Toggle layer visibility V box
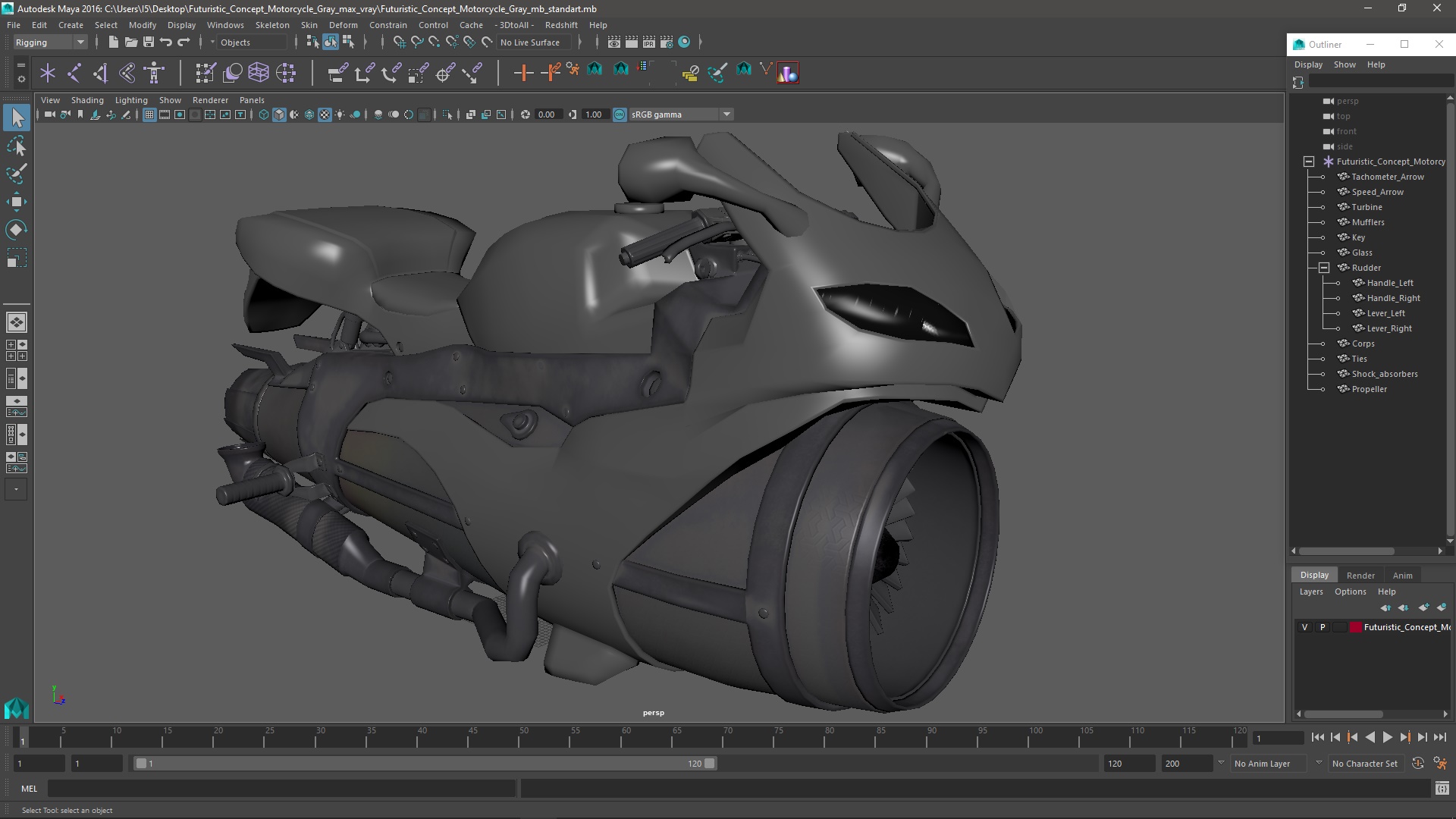1456x819 pixels. tap(1304, 627)
